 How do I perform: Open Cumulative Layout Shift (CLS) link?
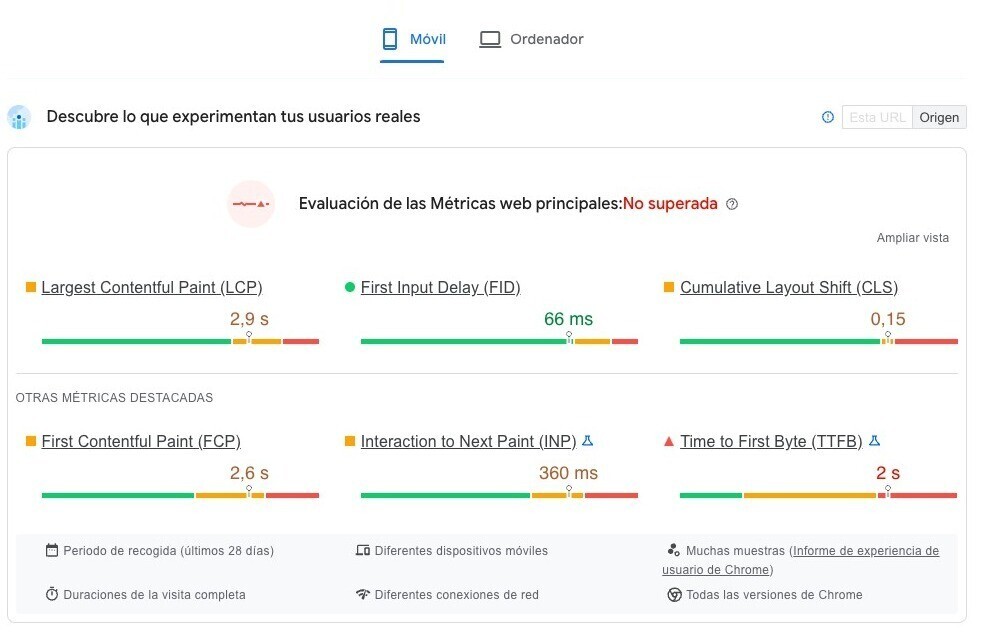[789, 288]
